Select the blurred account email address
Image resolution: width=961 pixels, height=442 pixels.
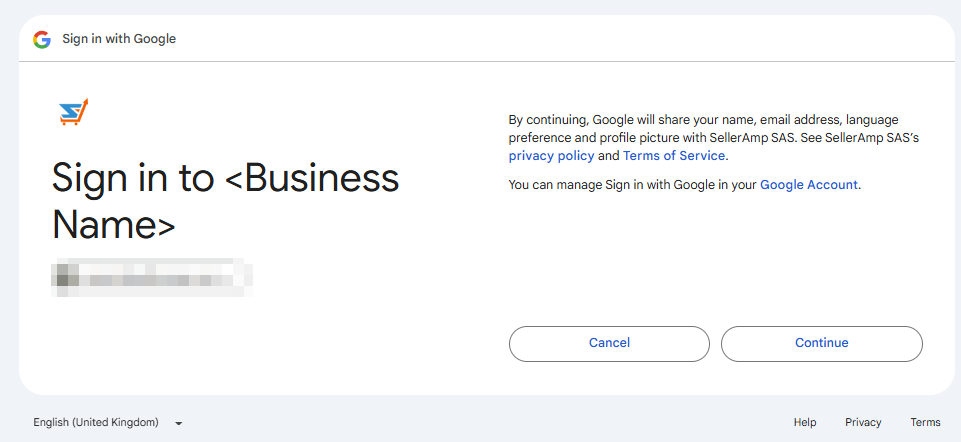pyautogui.click(x=152, y=277)
